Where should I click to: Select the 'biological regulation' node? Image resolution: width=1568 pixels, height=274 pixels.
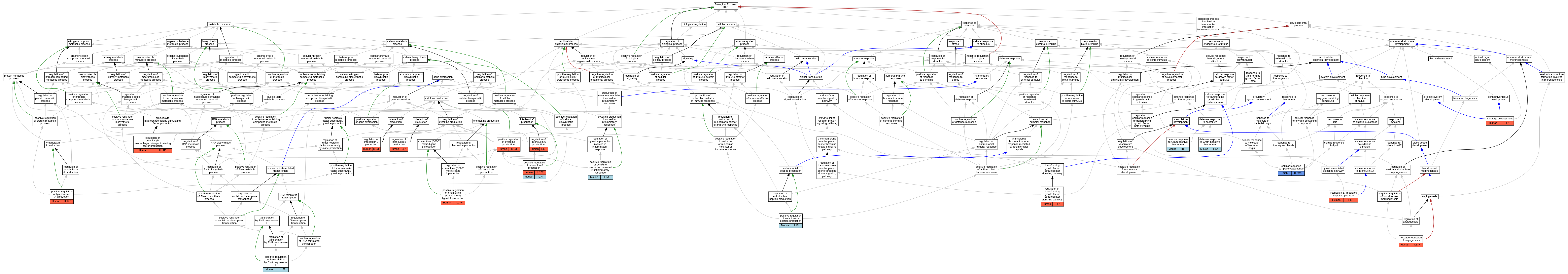point(694,24)
